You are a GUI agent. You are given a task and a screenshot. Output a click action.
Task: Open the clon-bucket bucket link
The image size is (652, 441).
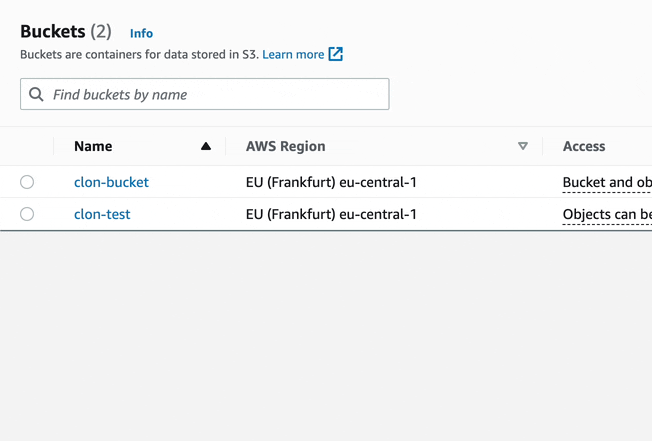[x=111, y=182]
